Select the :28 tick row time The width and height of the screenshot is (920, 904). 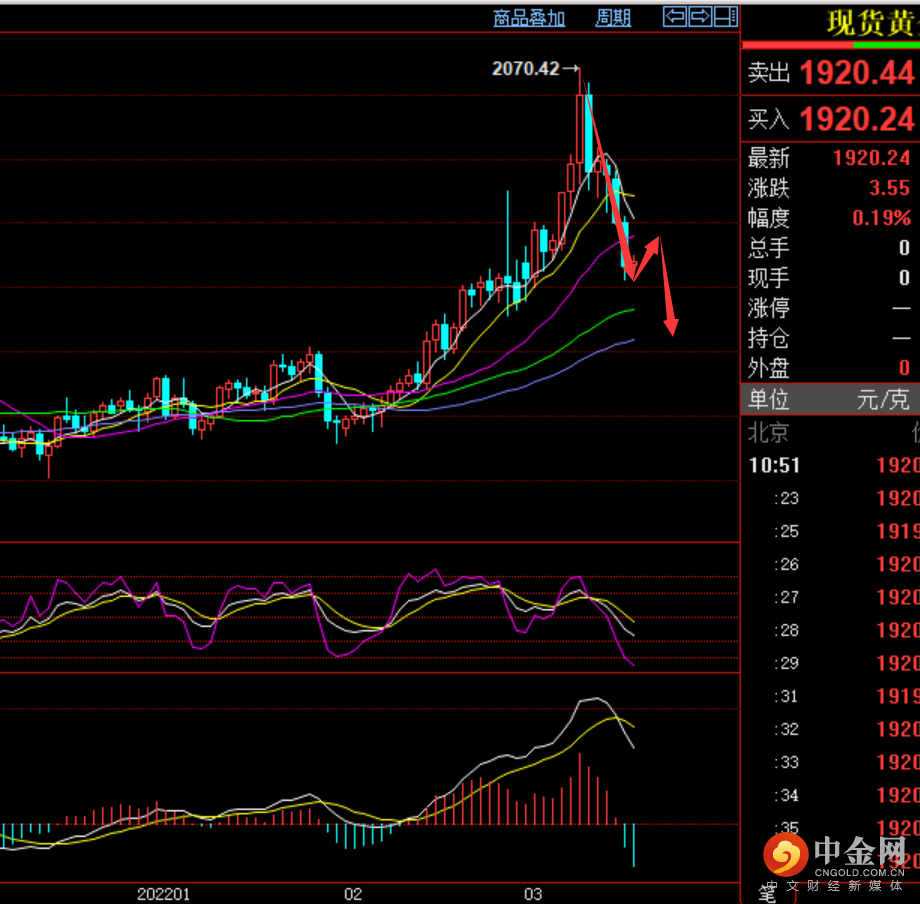pos(786,630)
